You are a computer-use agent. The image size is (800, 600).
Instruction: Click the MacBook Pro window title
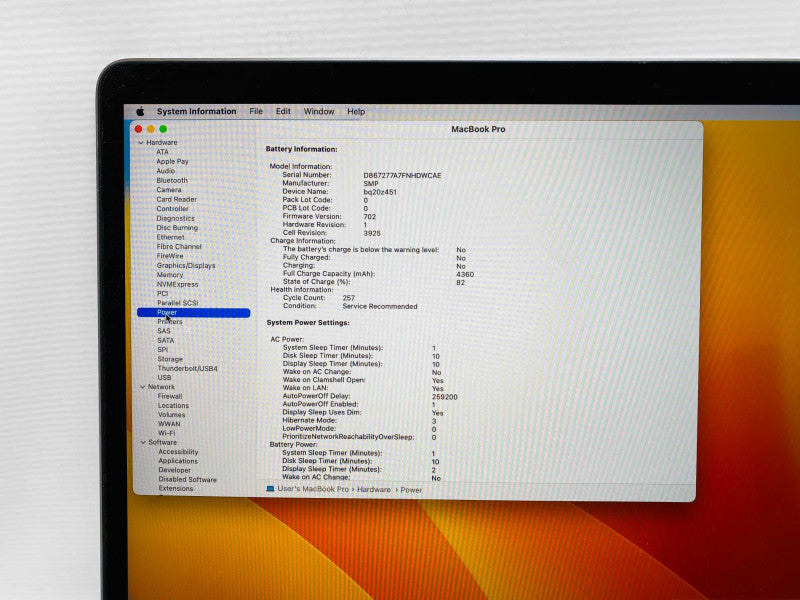tap(478, 129)
